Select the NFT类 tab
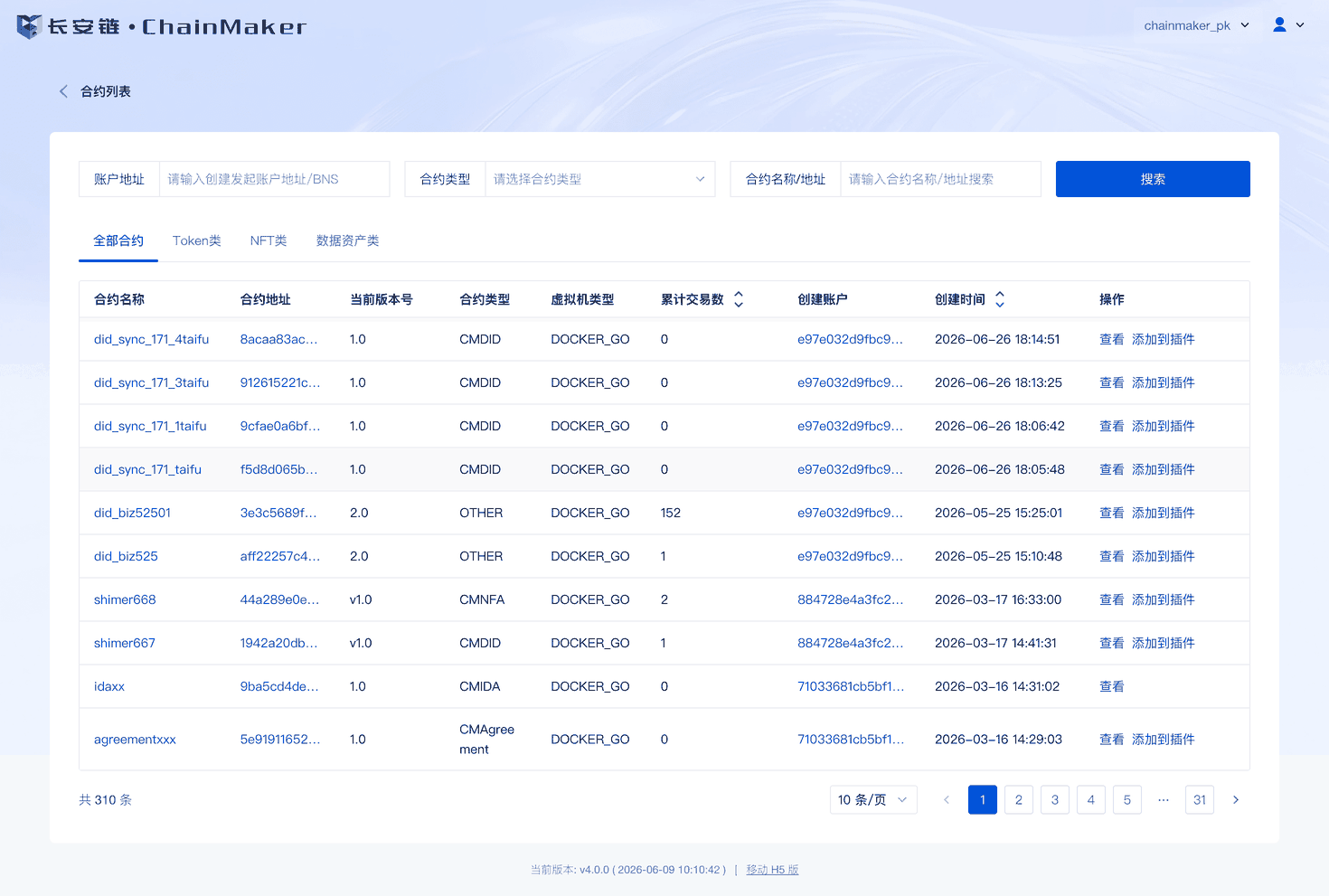 click(269, 241)
